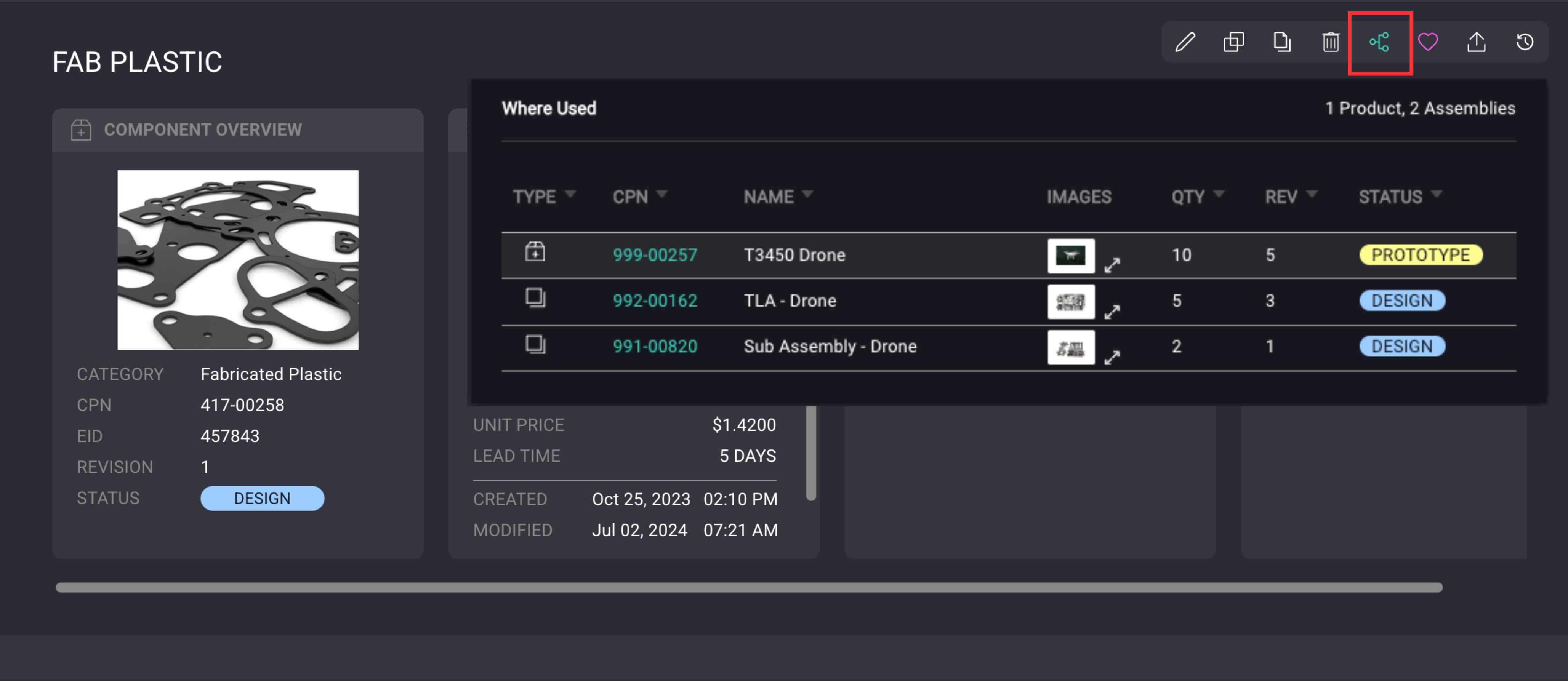Click the Sub Assembly - Drone thumbnail

pyautogui.click(x=1071, y=347)
